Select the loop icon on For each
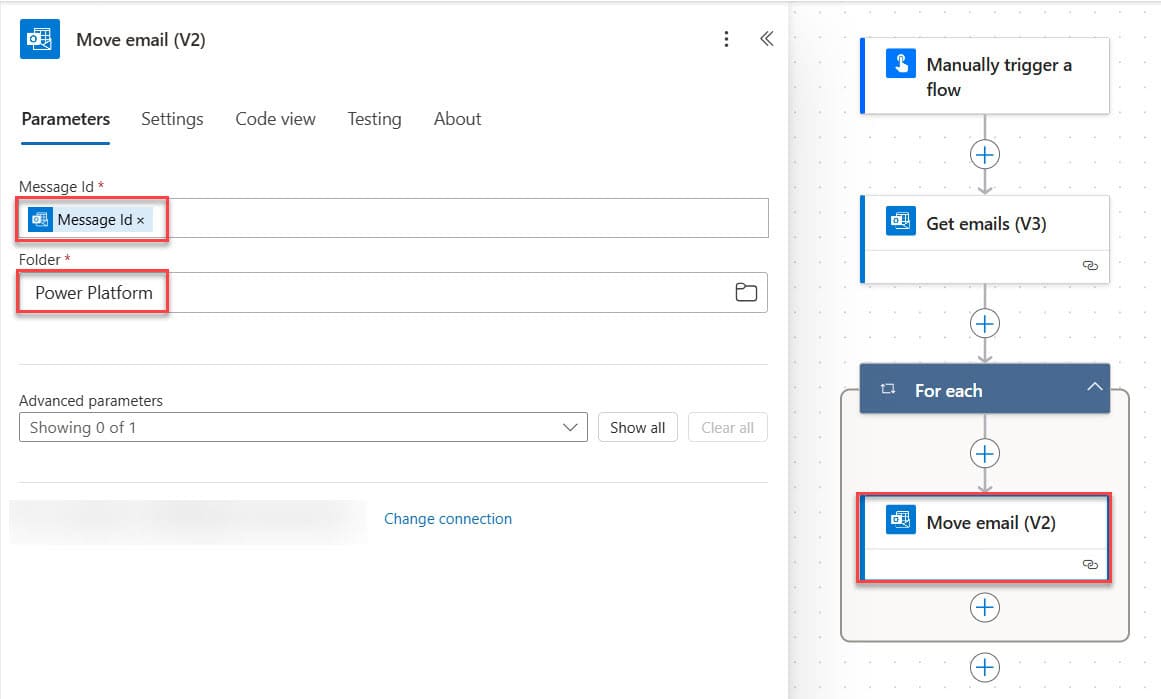The width and height of the screenshot is (1161, 699). tap(889, 389)
